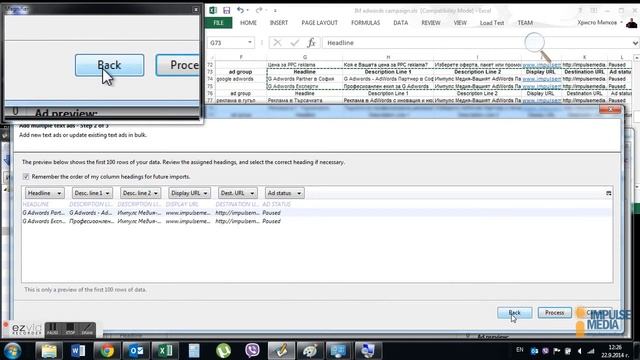Click the network signal tray icon
This screenshot has width=640, height=360.
591,351
